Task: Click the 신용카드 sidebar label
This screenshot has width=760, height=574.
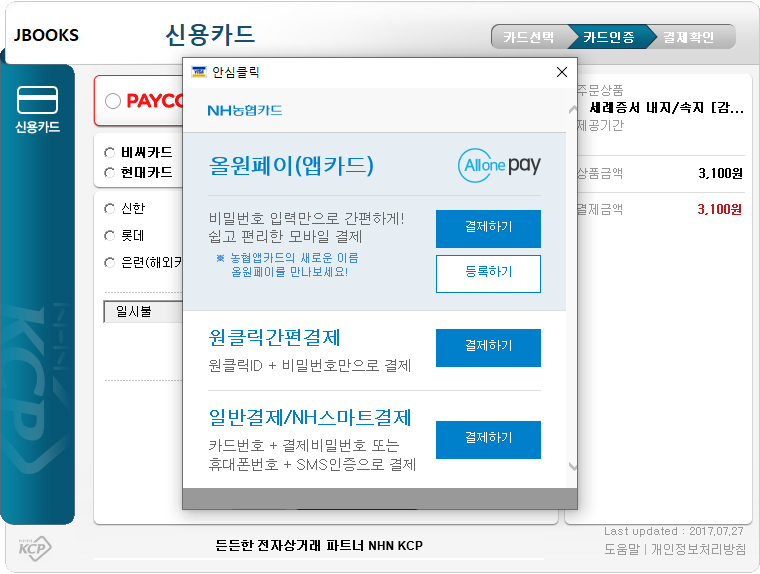Action: click(x=37, y=127)
